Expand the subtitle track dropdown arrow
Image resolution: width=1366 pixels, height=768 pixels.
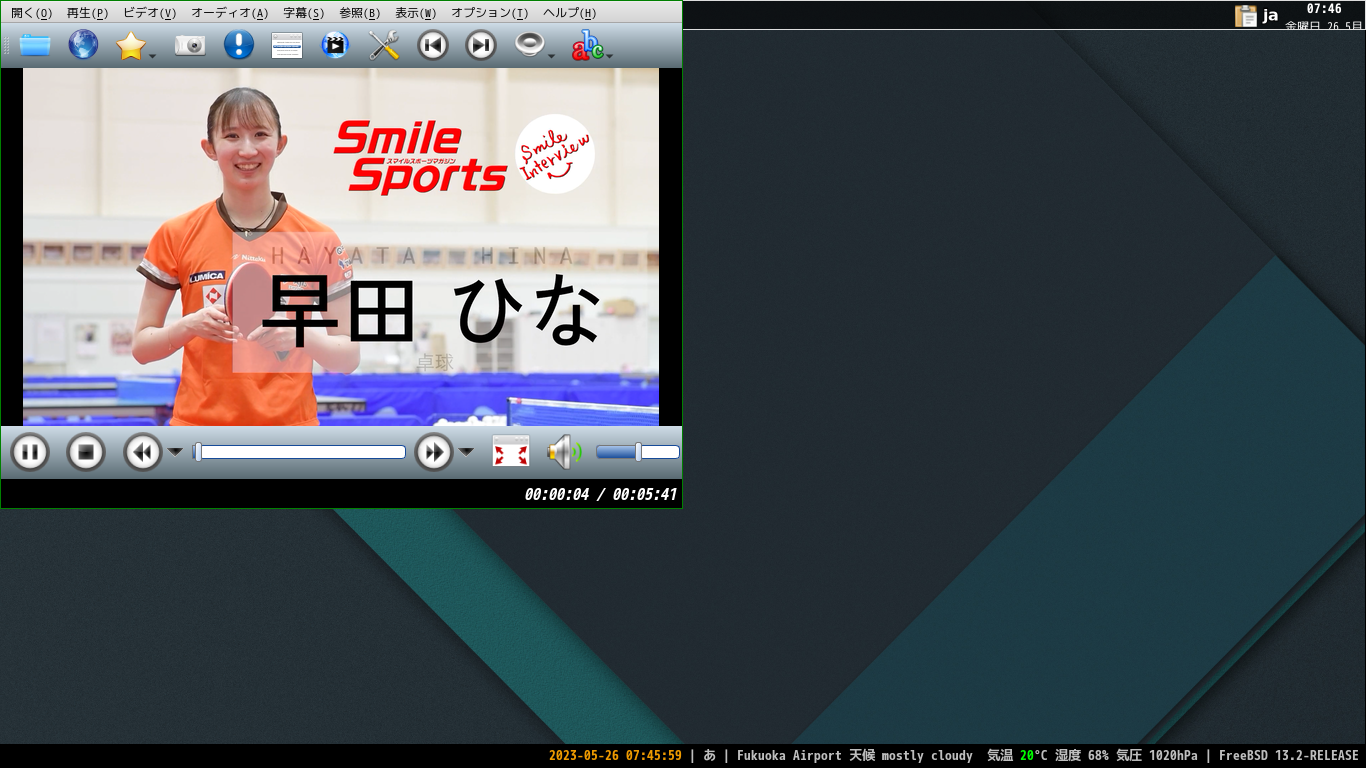(x=610, y=56)
